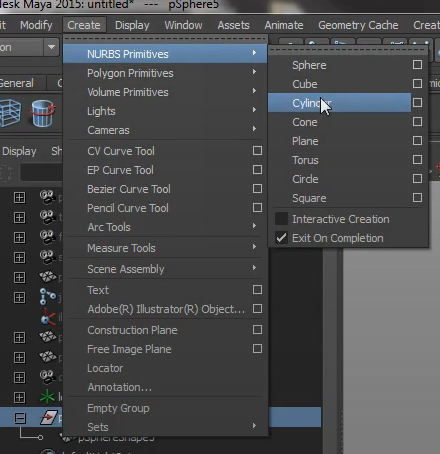Open Torus options box

point(417,160)
